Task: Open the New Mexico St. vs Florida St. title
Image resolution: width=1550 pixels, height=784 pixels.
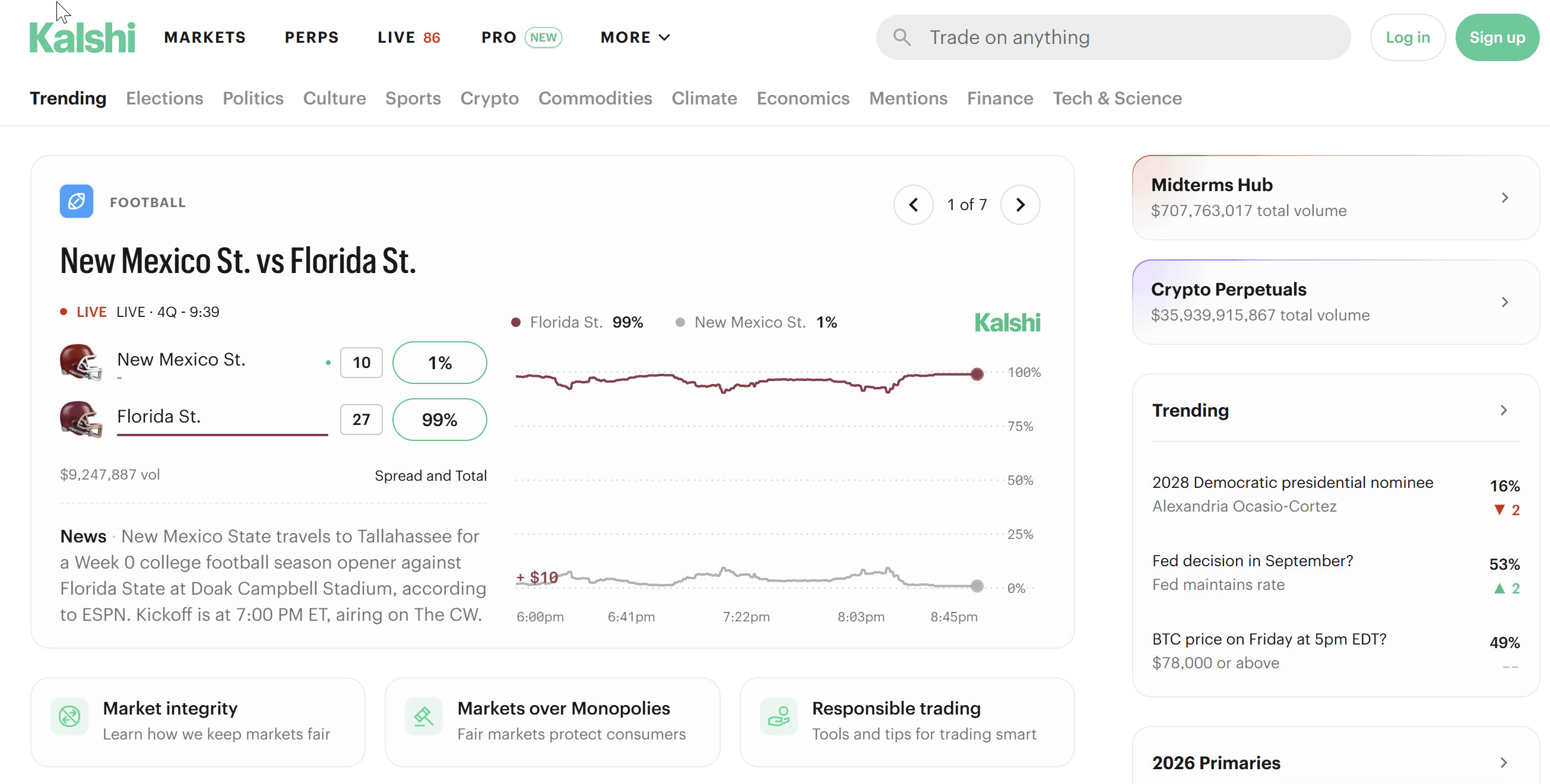Action: (237, 261)
